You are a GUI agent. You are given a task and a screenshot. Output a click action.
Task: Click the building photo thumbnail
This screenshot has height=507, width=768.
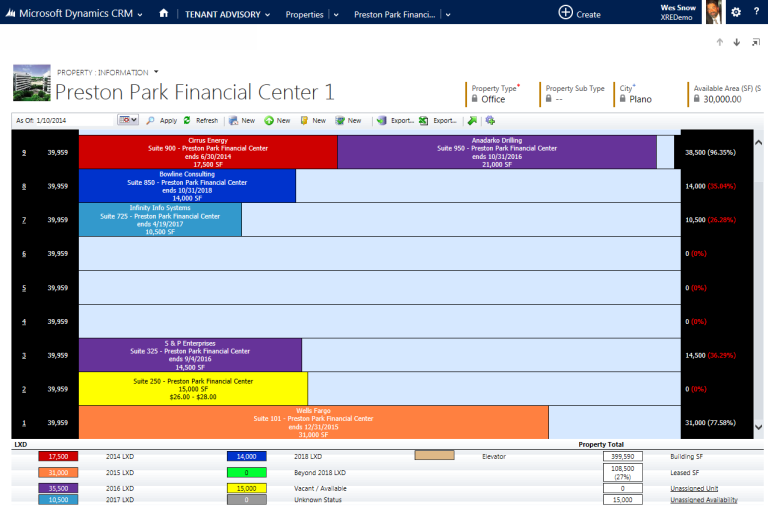pyautogui.click(x=32, y=83)
